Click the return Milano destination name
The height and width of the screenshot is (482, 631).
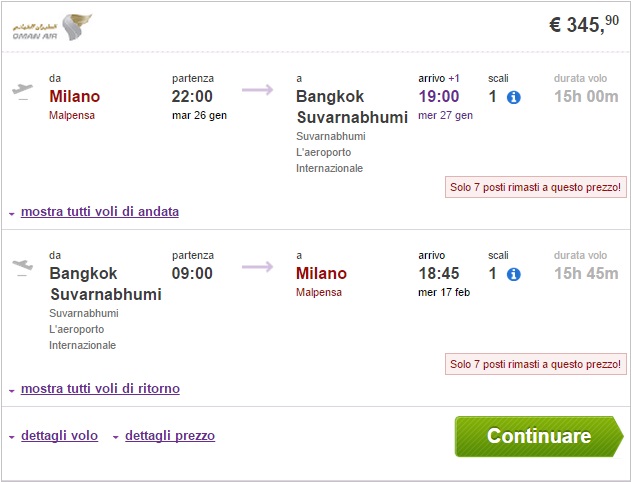tap(321, 274)
